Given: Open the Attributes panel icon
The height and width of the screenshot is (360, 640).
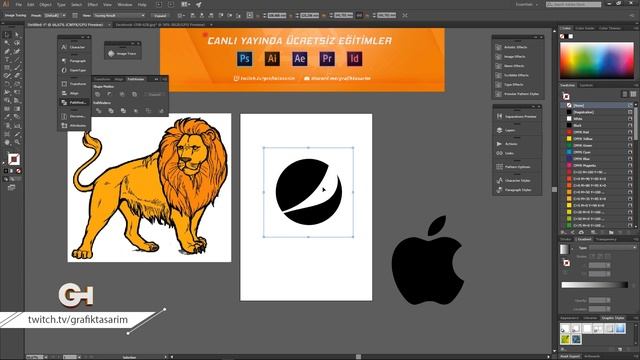Looking at the screenshot, I should [64, 126].
